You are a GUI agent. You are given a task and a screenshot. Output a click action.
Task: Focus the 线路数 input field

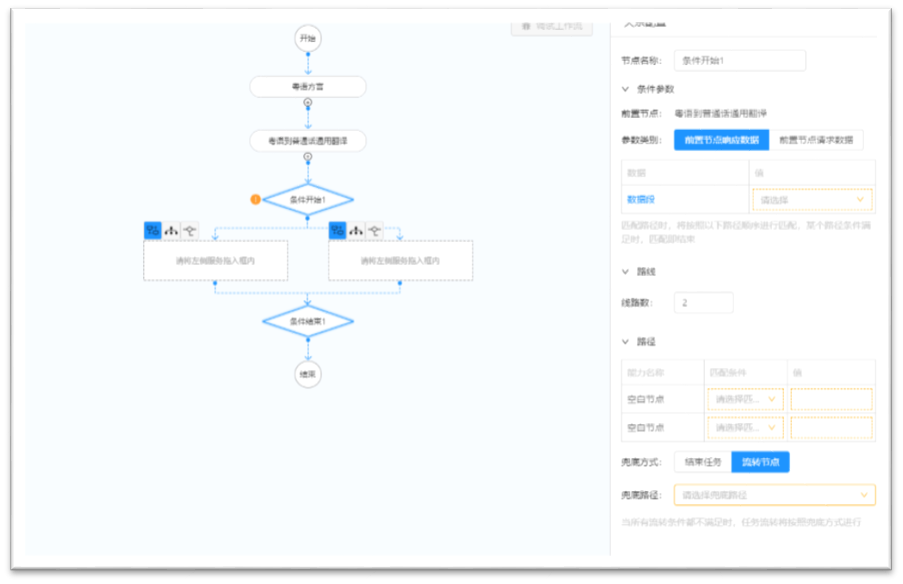click(x=703, y=303)
